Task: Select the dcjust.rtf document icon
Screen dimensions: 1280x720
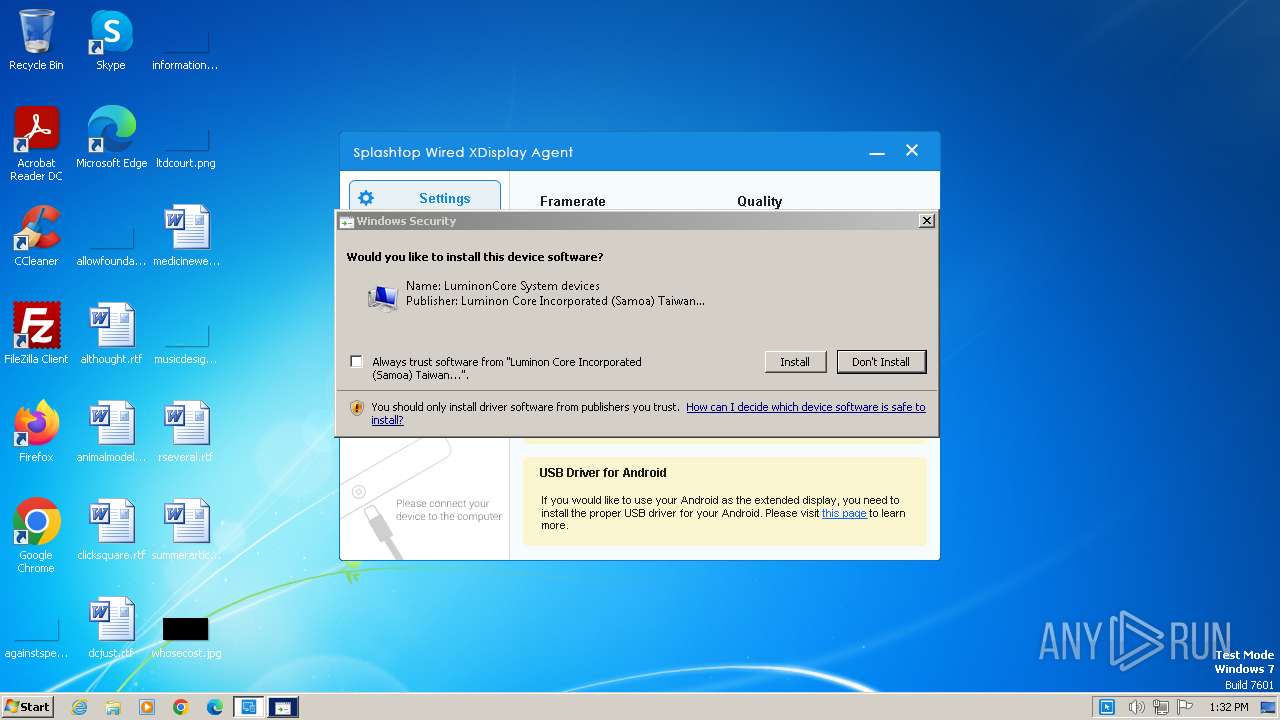Action: click(111, 628)
